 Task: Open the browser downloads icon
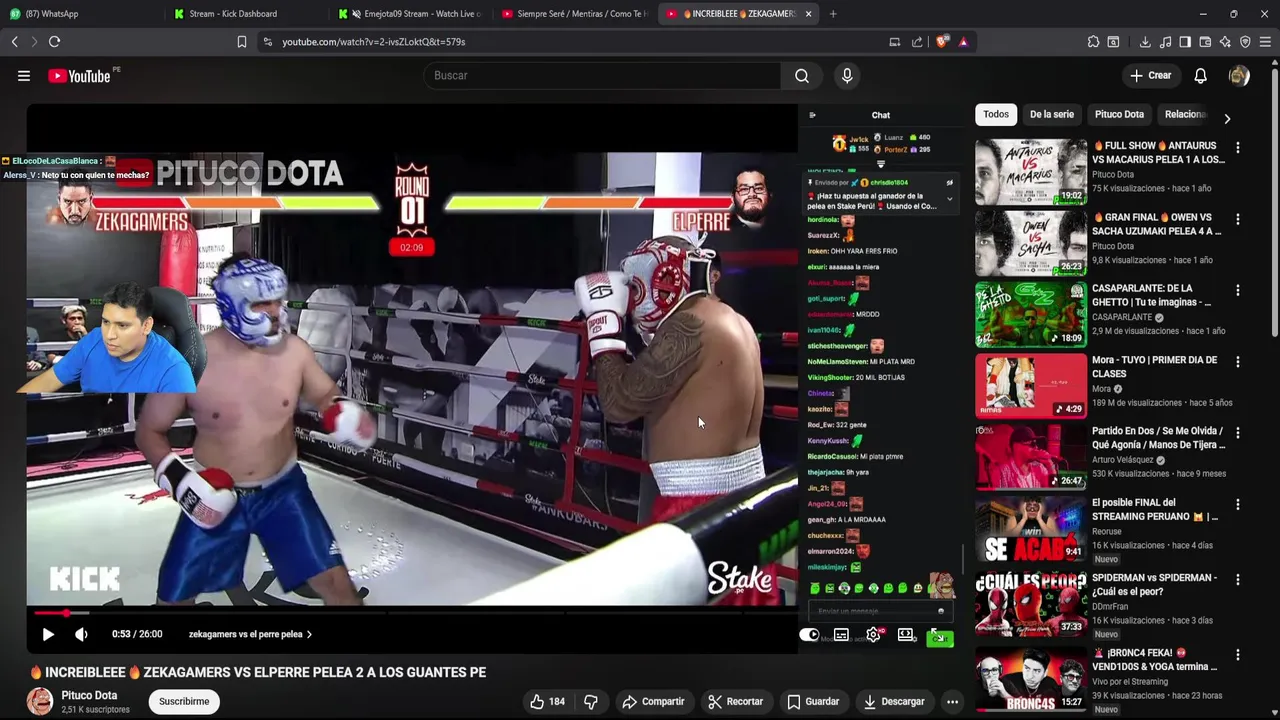pyautogui.click(x=1145, y=42)
